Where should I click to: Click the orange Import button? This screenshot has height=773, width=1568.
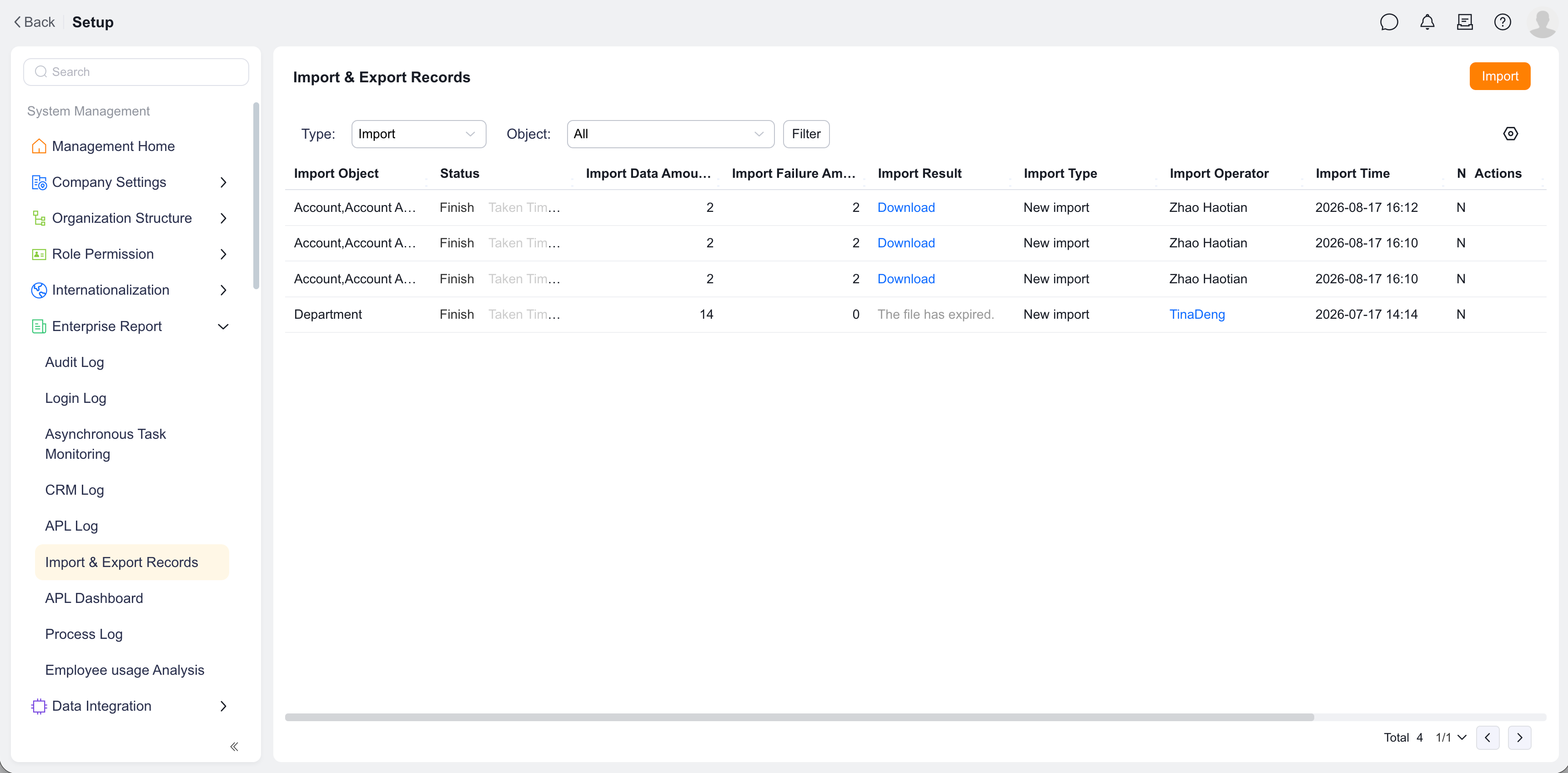point(1500,76)
